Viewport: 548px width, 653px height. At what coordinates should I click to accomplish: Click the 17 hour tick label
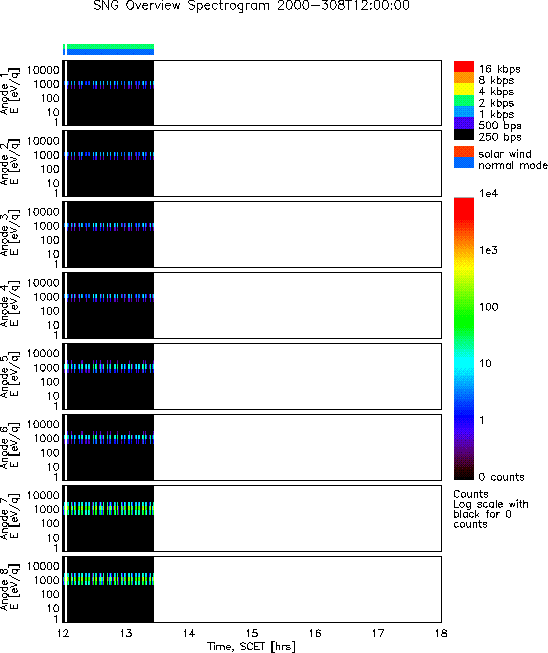coord(378,633)
